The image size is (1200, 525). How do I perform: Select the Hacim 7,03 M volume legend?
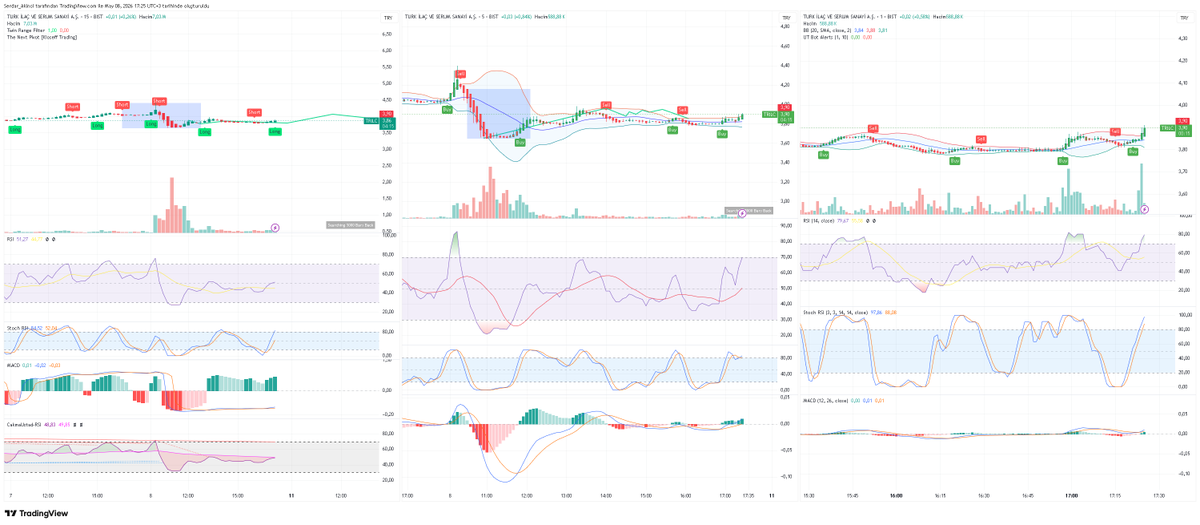[21, 24]
